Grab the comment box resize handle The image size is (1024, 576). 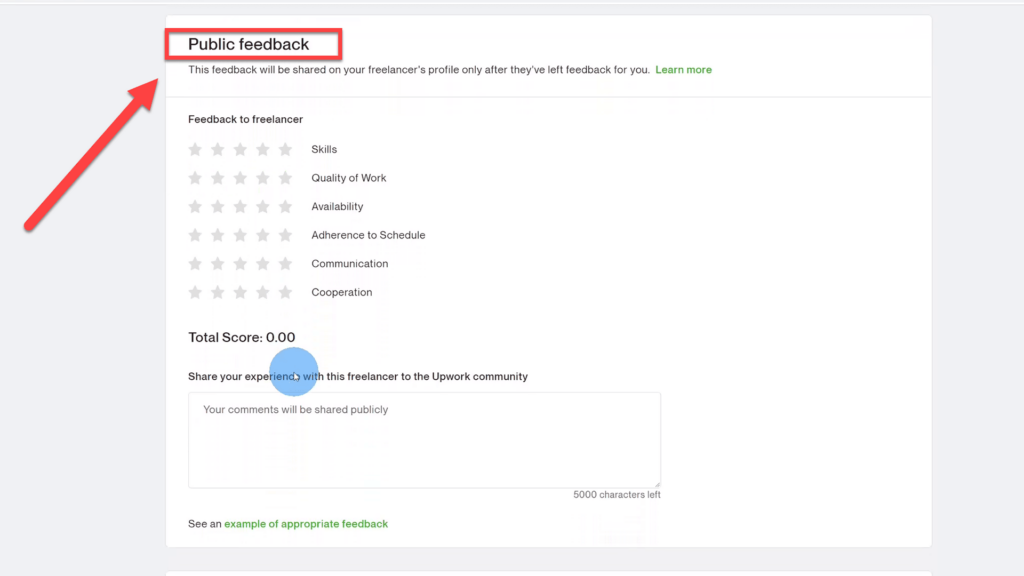pos(657,484)
